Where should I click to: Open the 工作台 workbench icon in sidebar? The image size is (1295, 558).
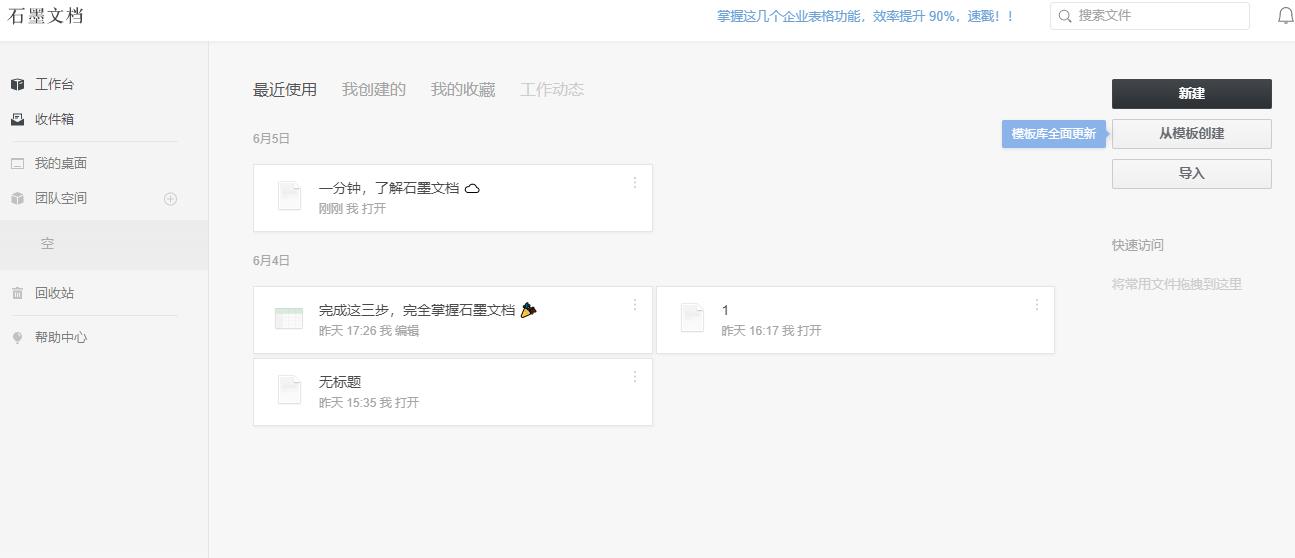[17, 85]
